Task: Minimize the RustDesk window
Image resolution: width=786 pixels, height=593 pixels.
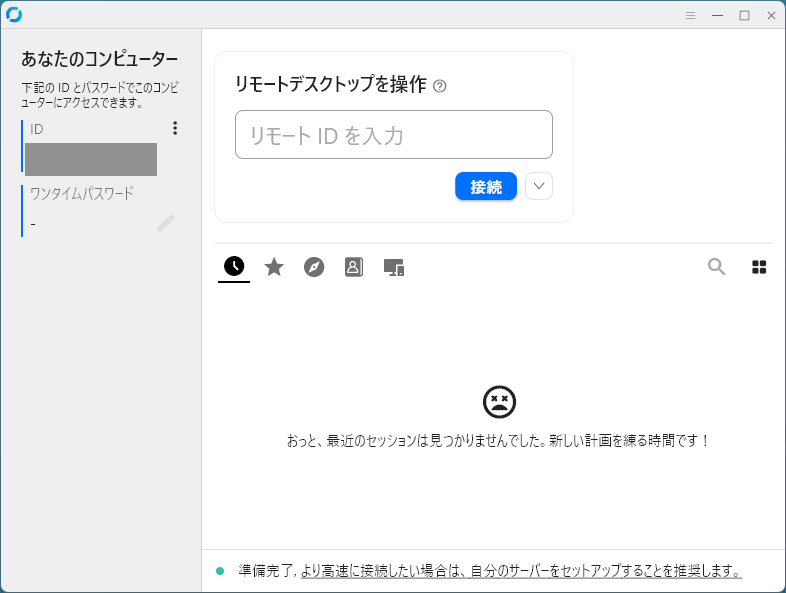Action: (717, 15)
